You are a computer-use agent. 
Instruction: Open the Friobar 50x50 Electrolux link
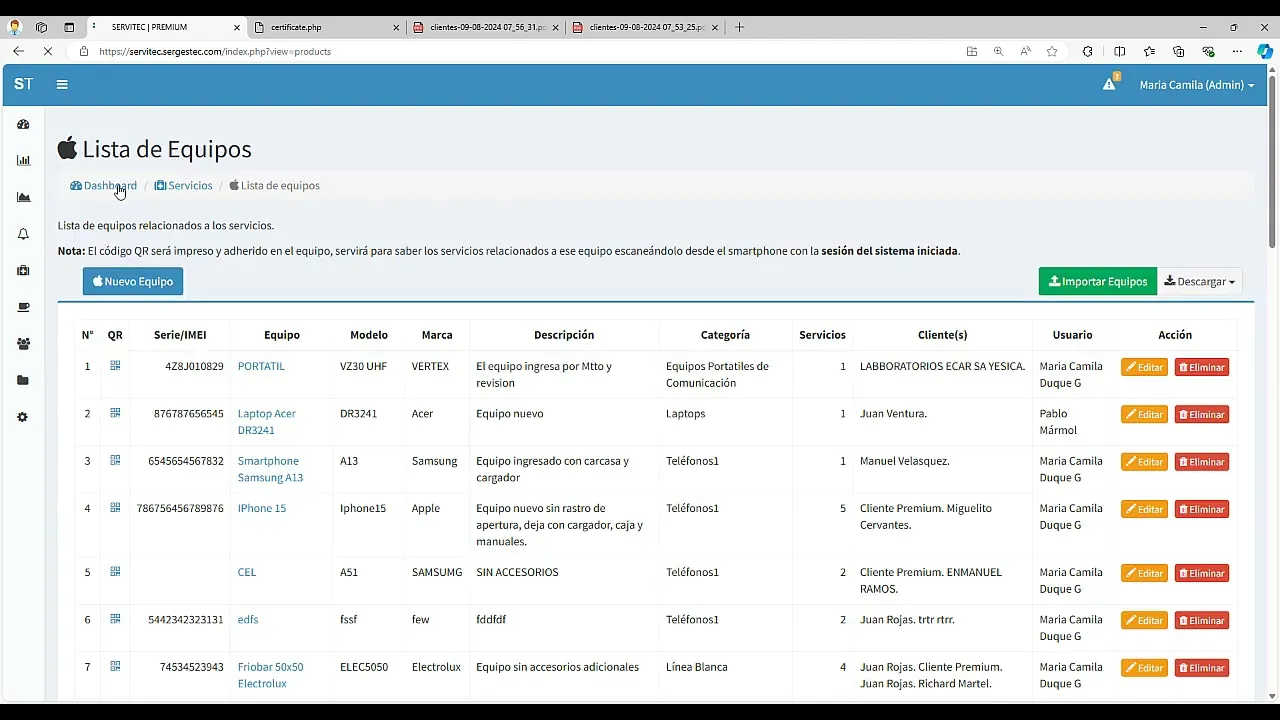(270, 675)
